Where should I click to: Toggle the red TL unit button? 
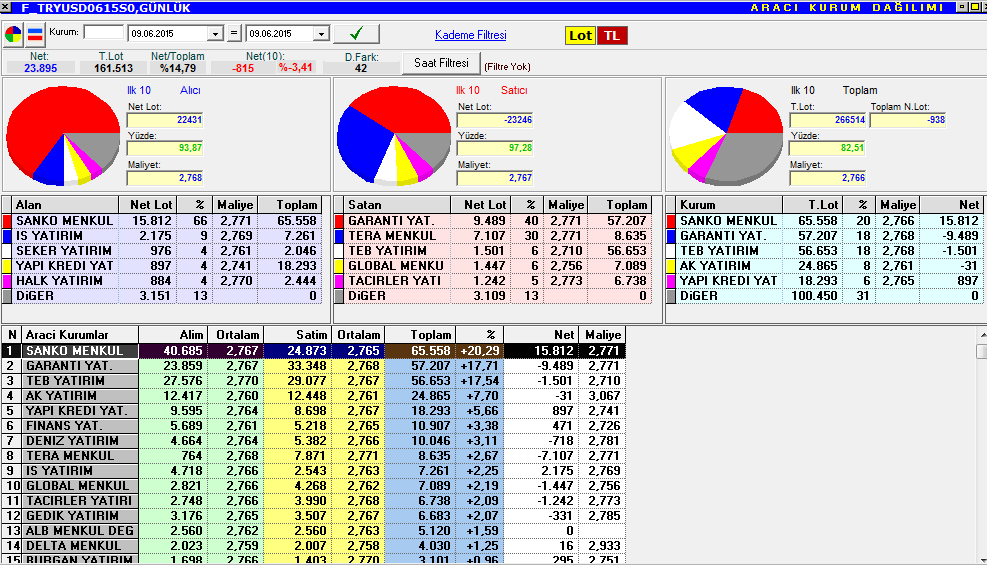612,36
